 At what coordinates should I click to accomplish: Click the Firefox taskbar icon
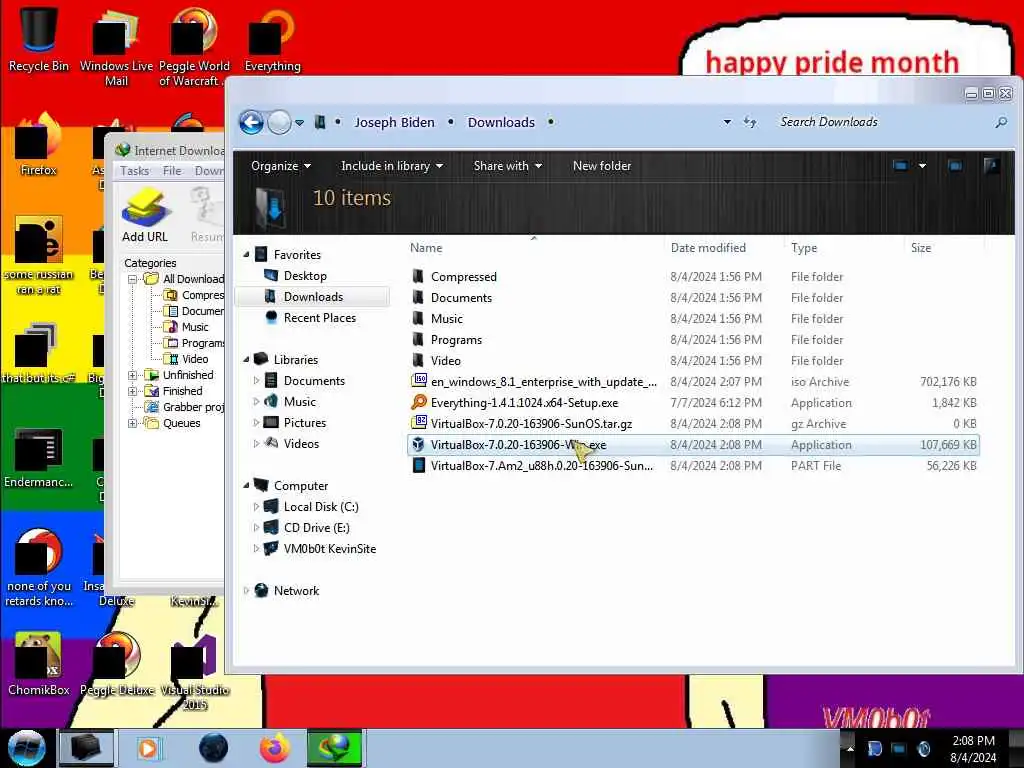click(x=274, y=748)
